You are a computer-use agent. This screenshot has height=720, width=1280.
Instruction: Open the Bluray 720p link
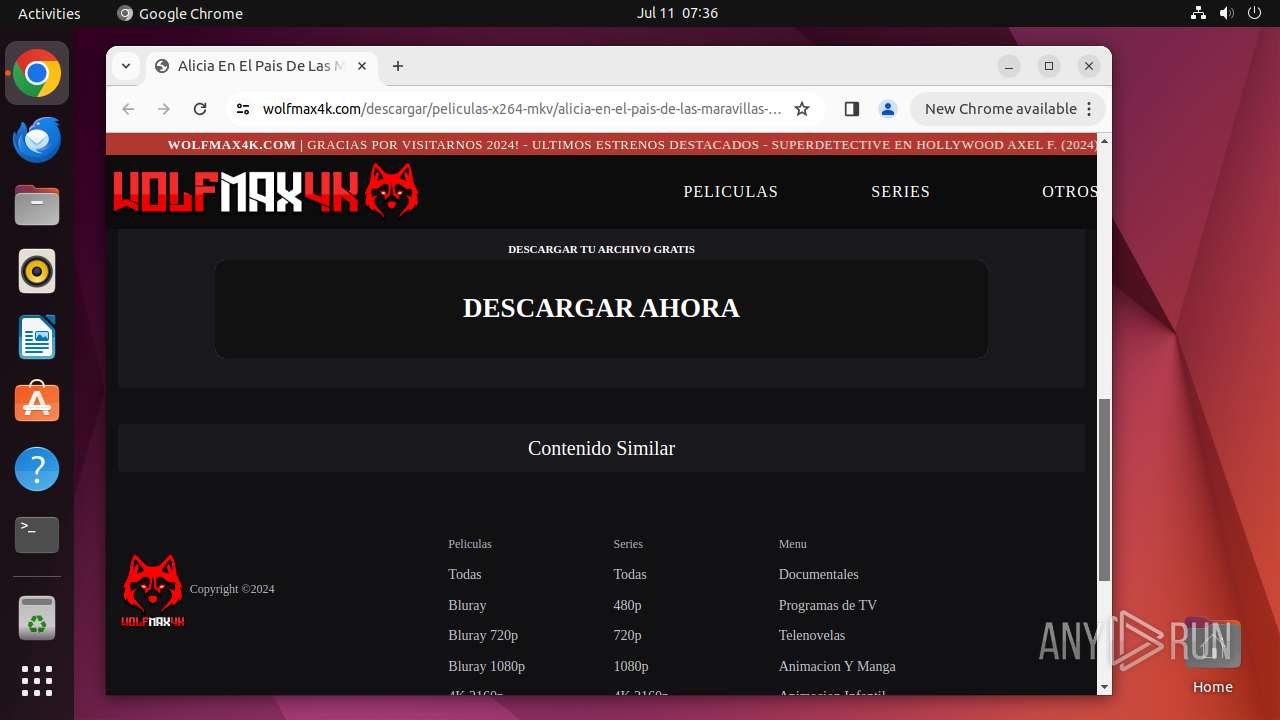click(483, 635)
